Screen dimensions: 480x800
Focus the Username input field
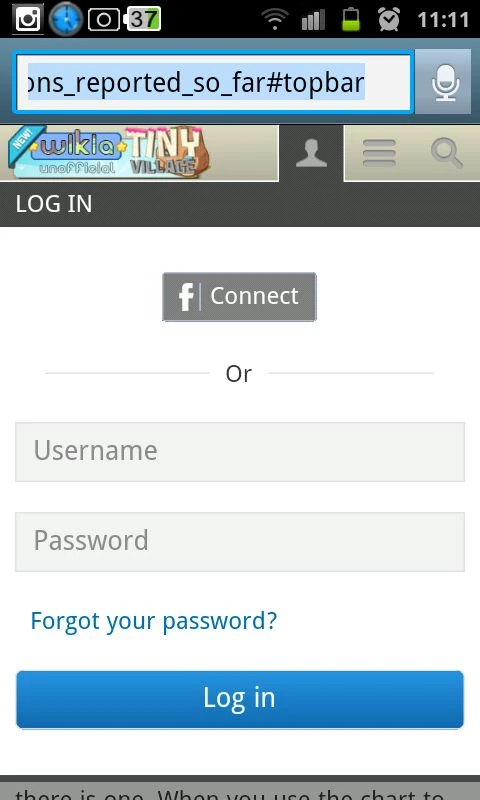click(x=240, y=452)
